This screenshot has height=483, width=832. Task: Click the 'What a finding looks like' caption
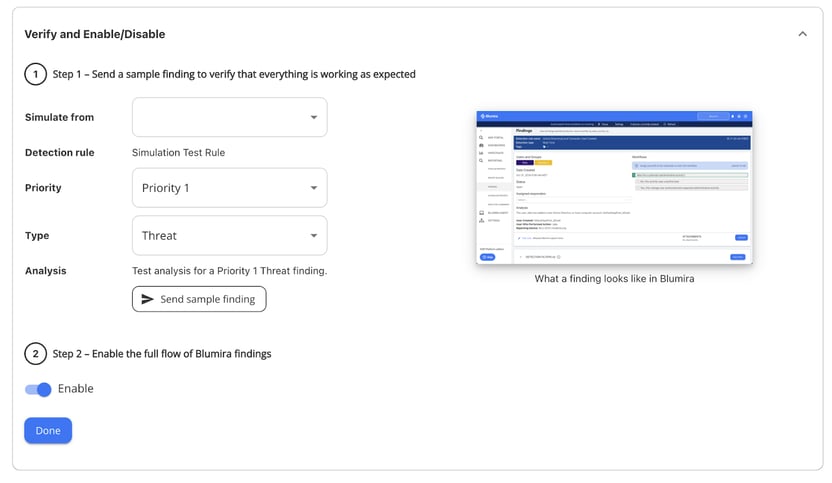614,279
